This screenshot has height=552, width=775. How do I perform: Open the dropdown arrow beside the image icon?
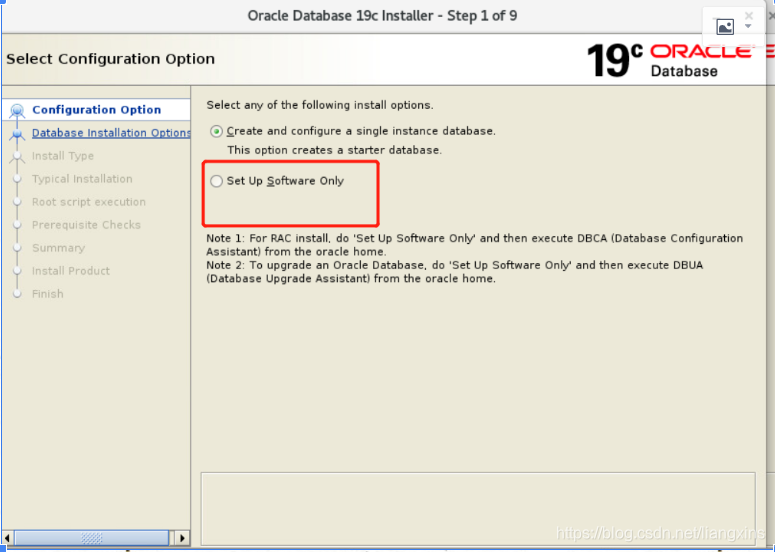[748, 26]
